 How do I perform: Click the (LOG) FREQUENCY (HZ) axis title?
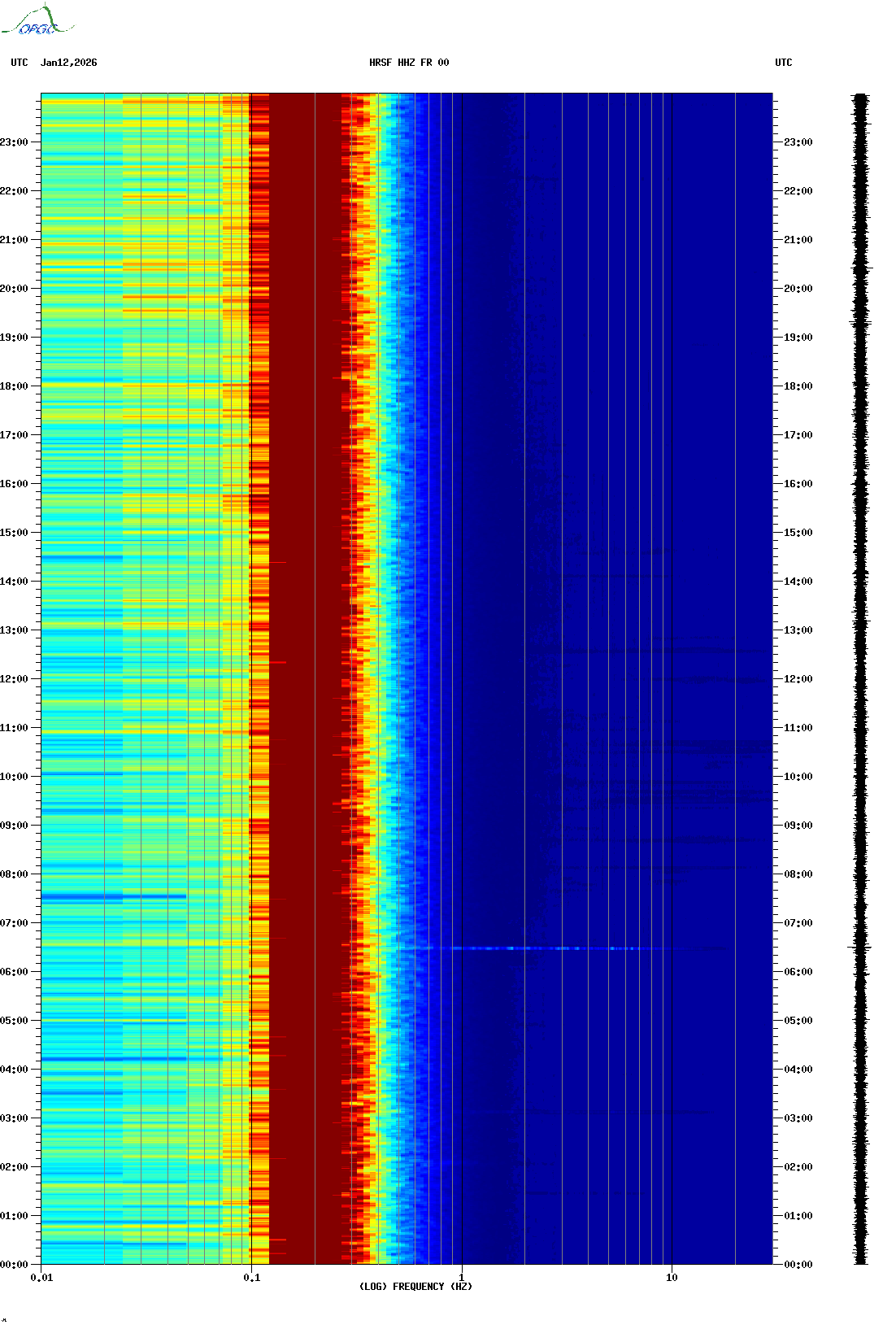pyautogui.click(x=415, y=1287)
